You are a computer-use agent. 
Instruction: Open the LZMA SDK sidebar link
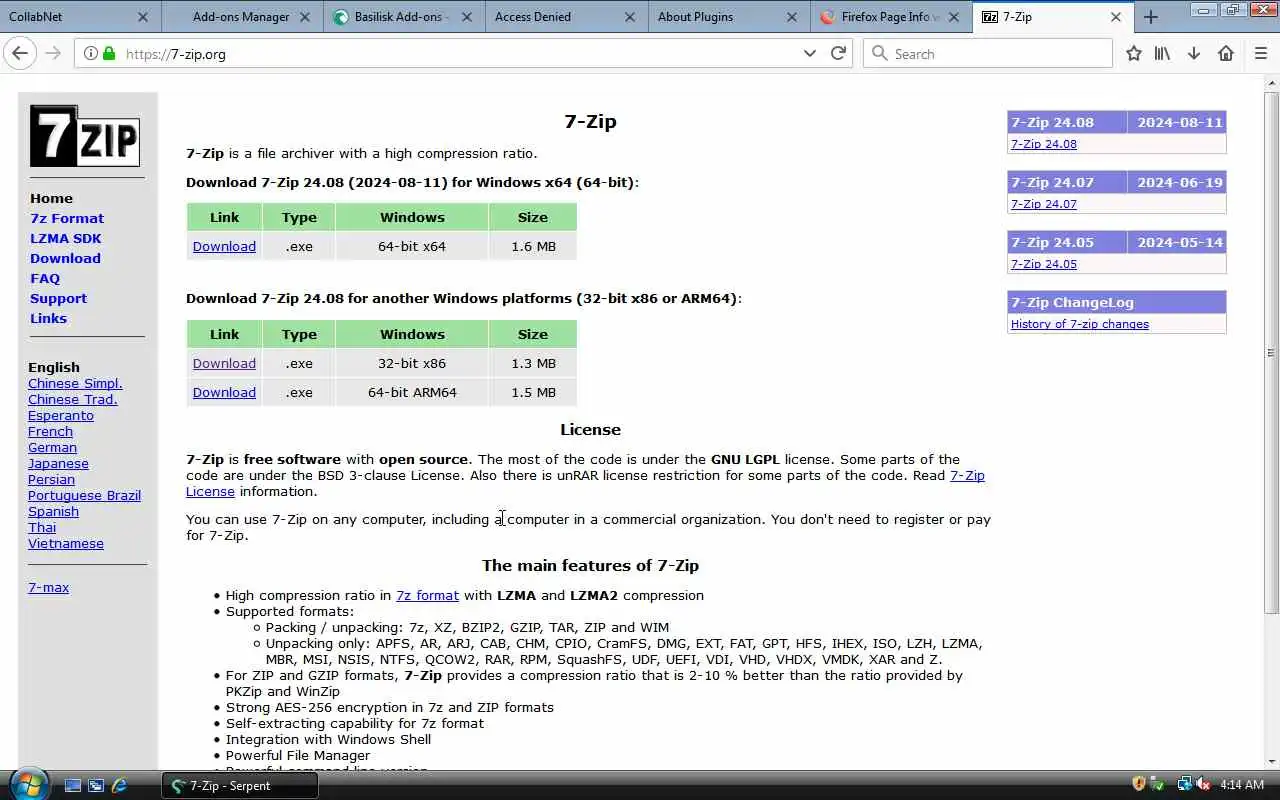click(x=65, y=238)
